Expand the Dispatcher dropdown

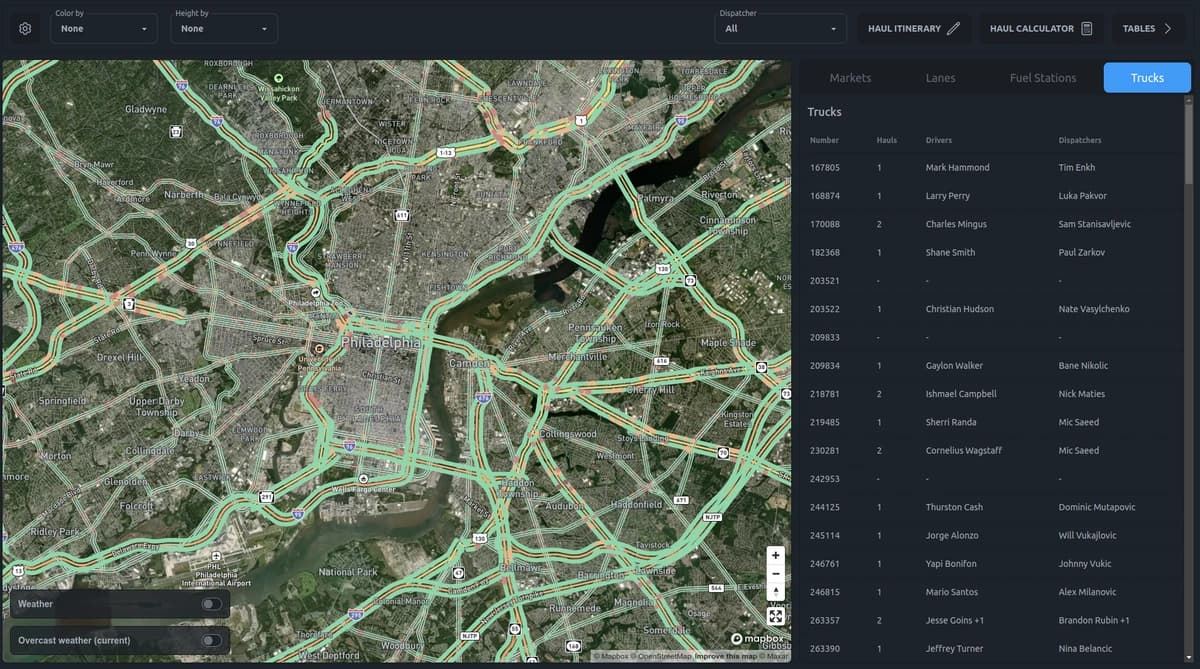(x=781, y=29)
